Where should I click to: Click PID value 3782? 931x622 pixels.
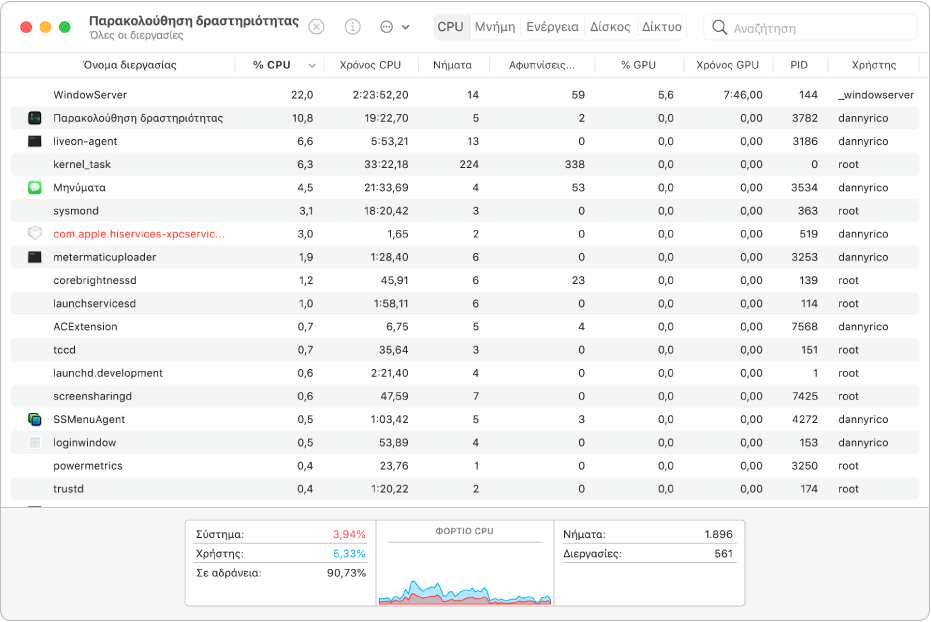coord(805,118)
